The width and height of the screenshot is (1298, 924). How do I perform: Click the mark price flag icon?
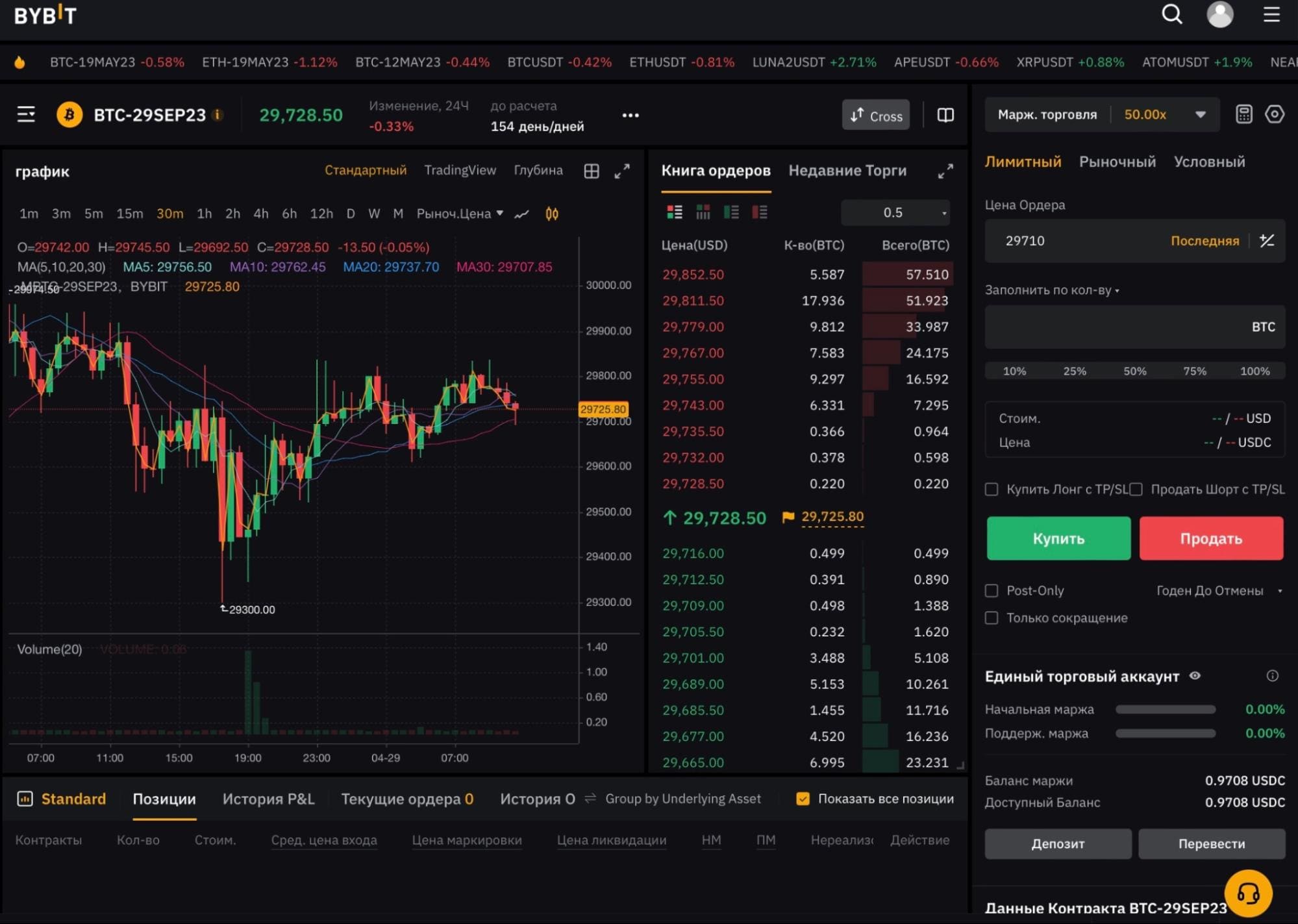(x=788, y=517)
